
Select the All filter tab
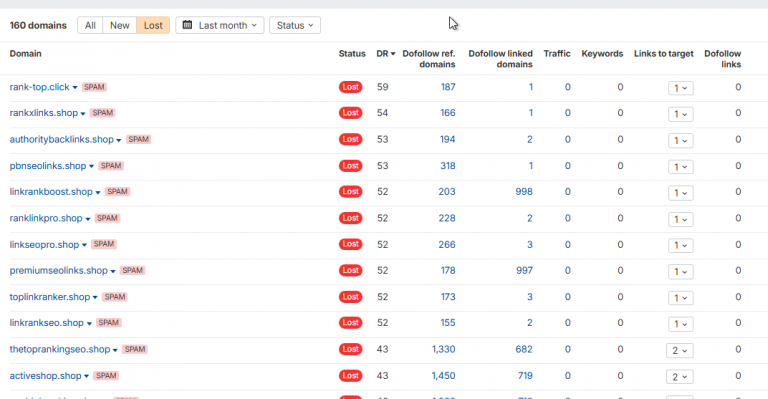tap(90, 25)
